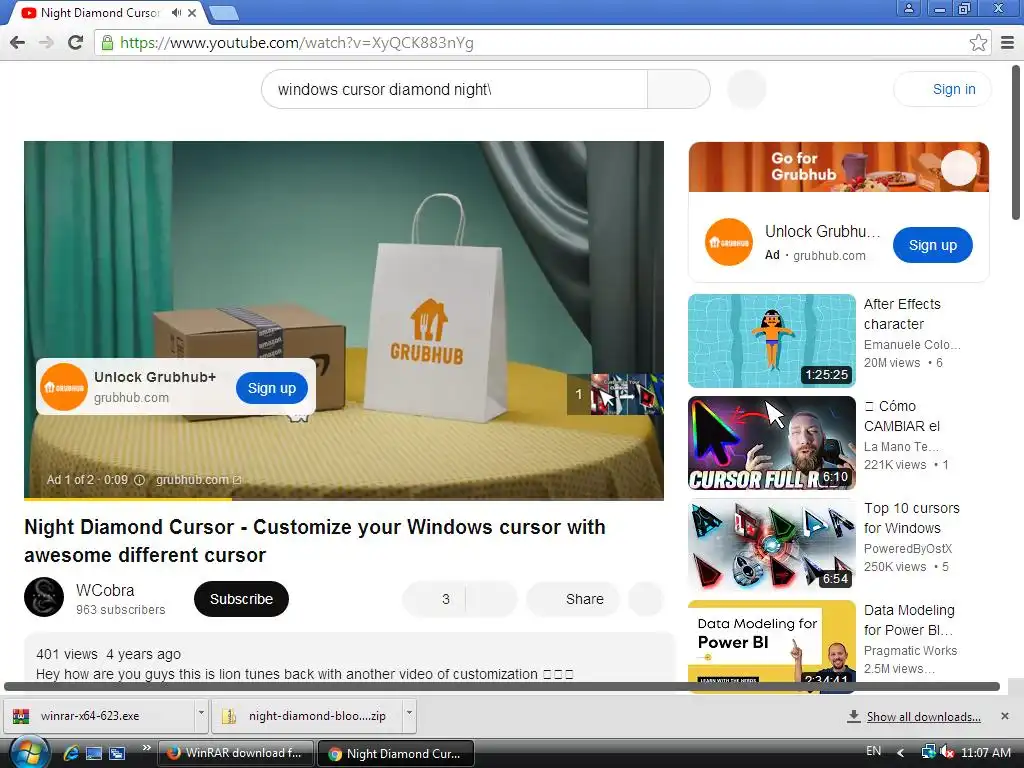Click the browser forward arrow
1024x768 pixels.
point(46,43)
